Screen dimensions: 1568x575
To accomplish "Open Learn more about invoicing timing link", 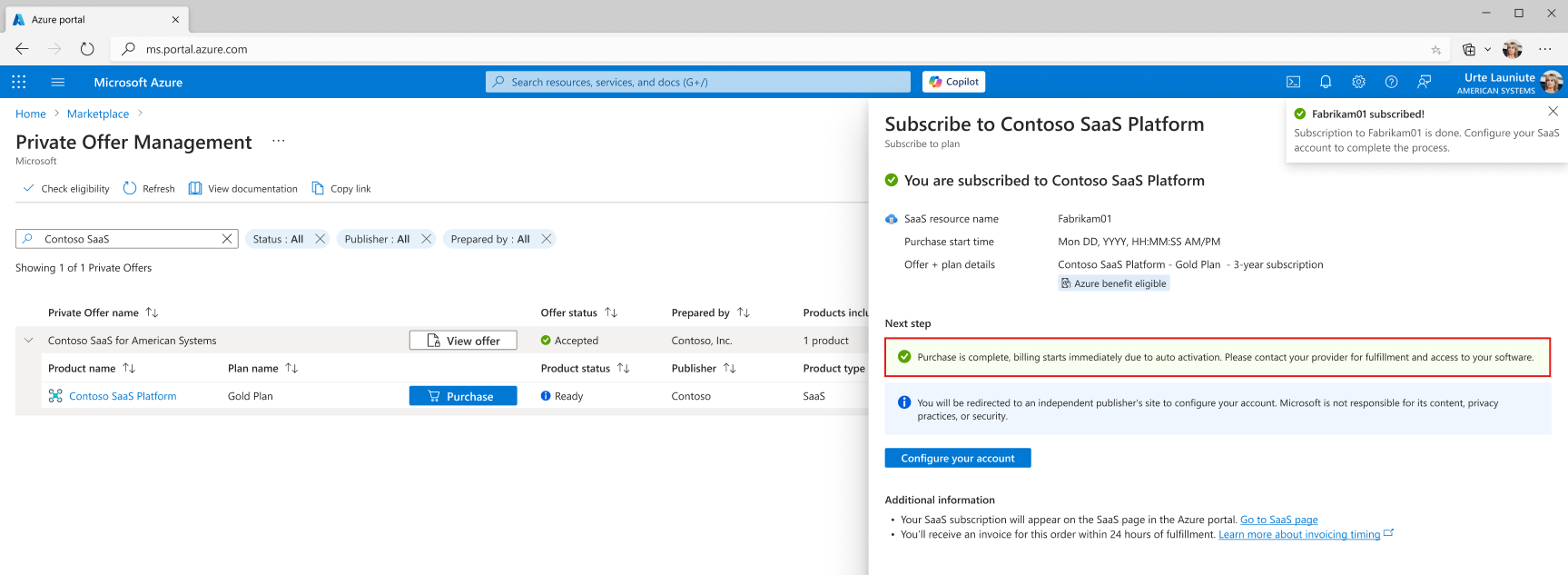I will [1299, 534].
